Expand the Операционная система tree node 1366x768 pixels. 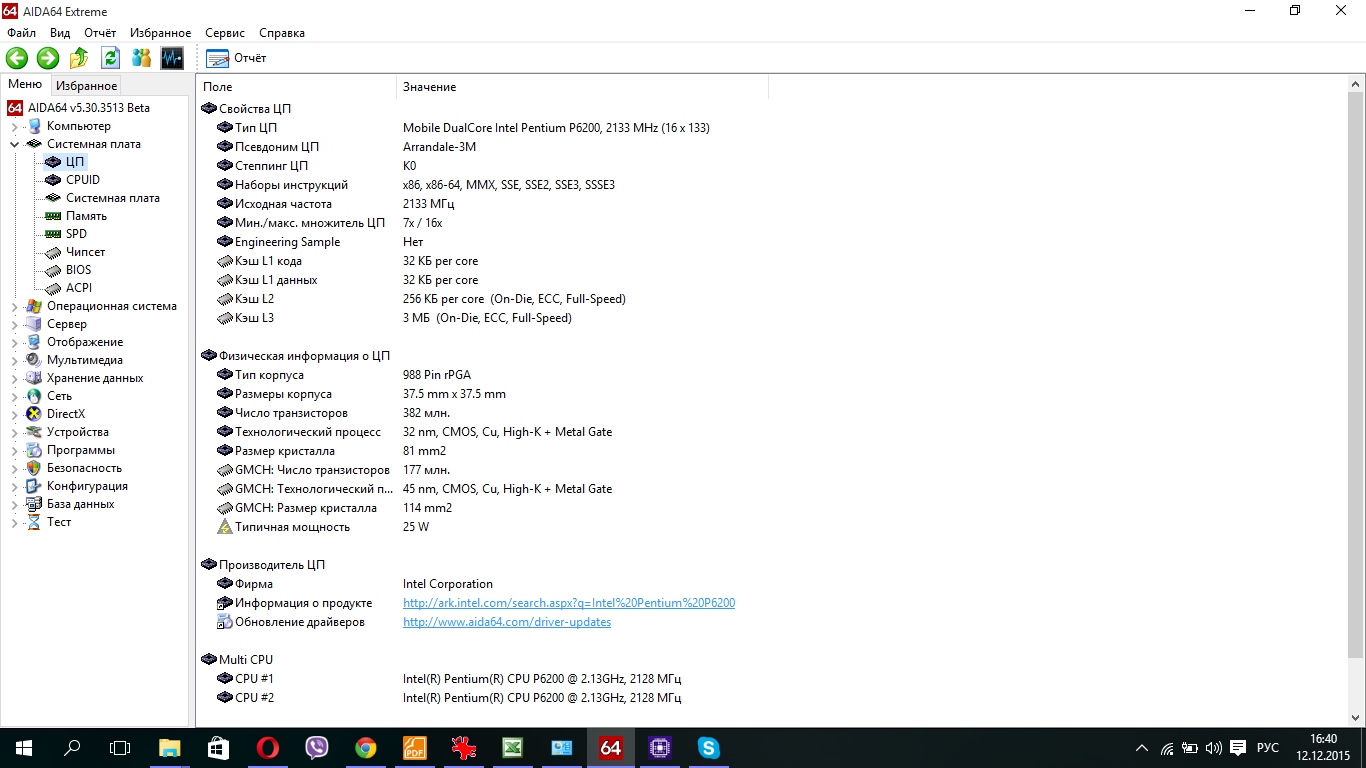[14, 306]
